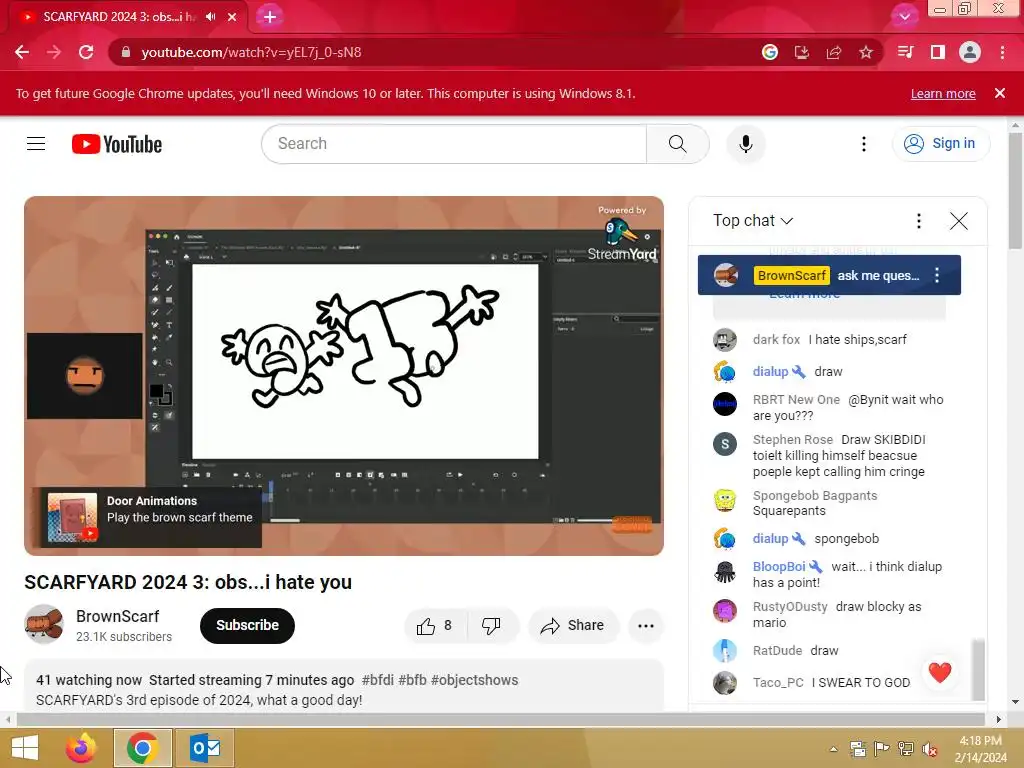This screenshot has height=768, width=1024.
Task: Reload the YouTube page
Action: click(x=86, y=52)
